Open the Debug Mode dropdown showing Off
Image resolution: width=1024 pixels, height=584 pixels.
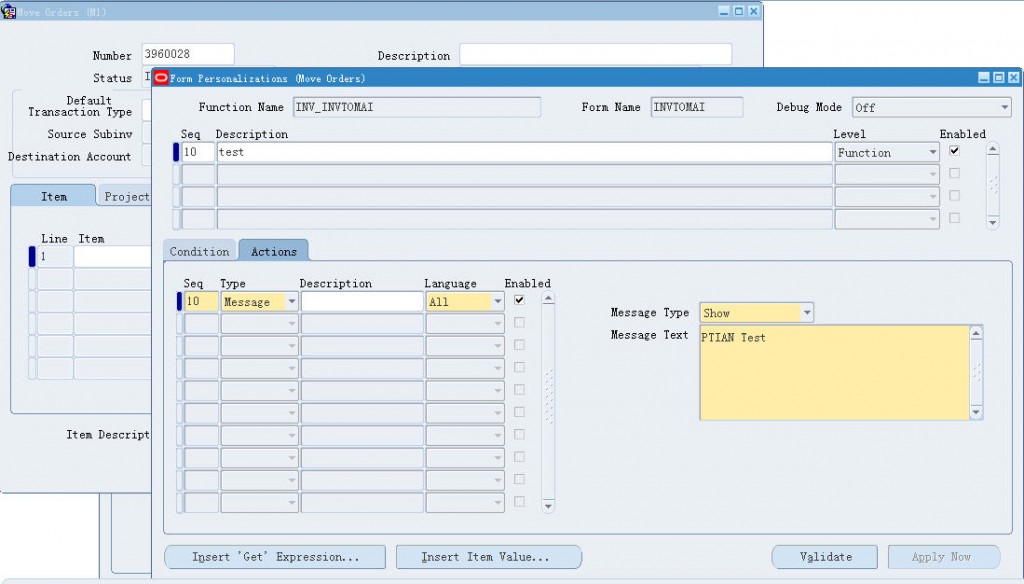pos(1005,107)
